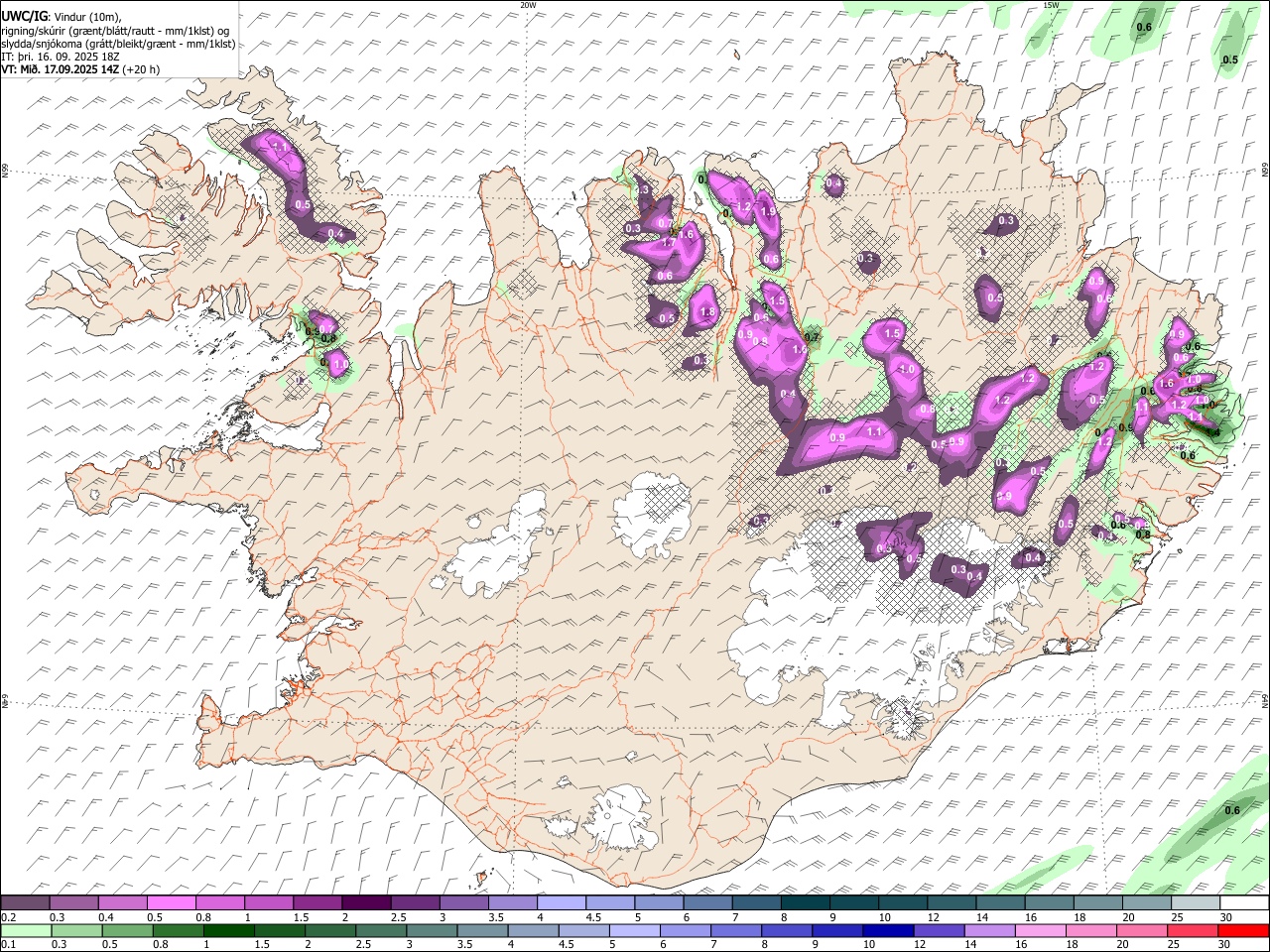This screenshot has height=952, width=1270.
Task: Click the bright pink 0.5 swatch in top legend row
Action: point(172,903)
